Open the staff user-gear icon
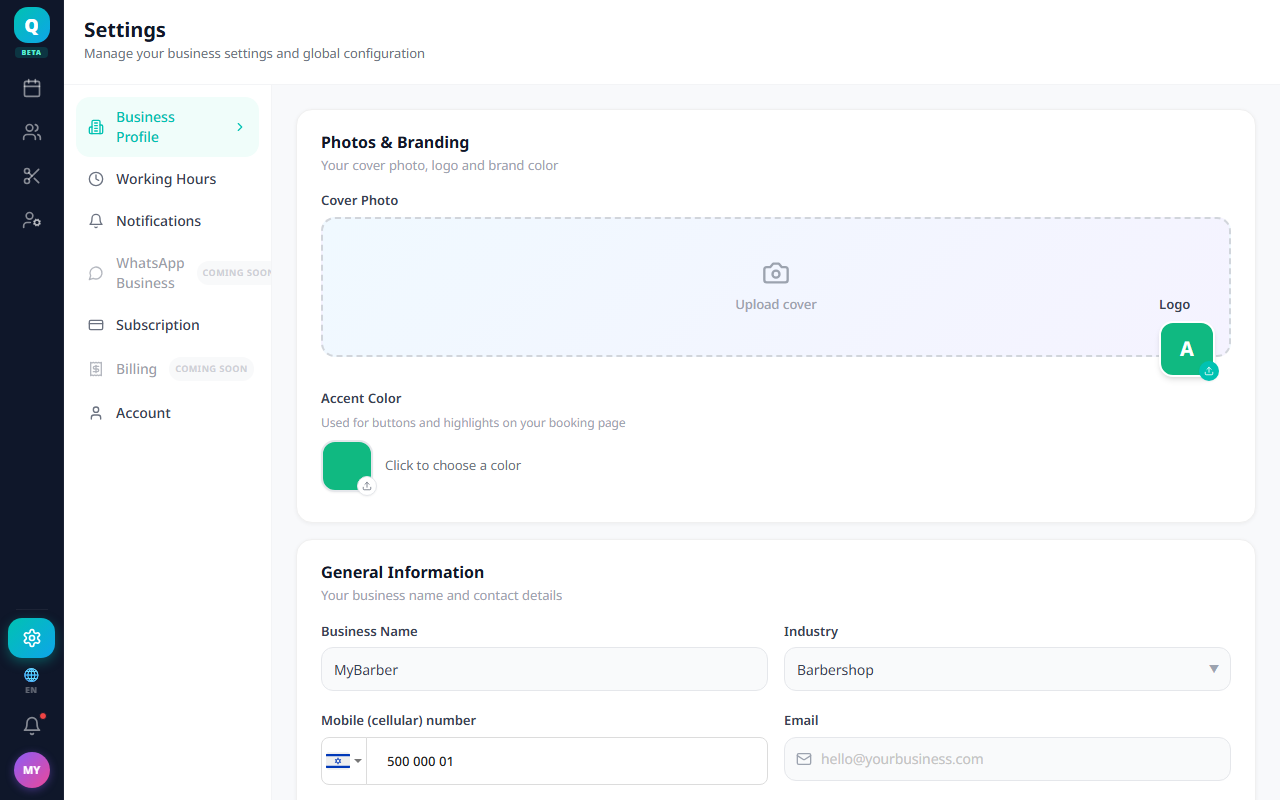1280x800 pixels. (32, 220)
